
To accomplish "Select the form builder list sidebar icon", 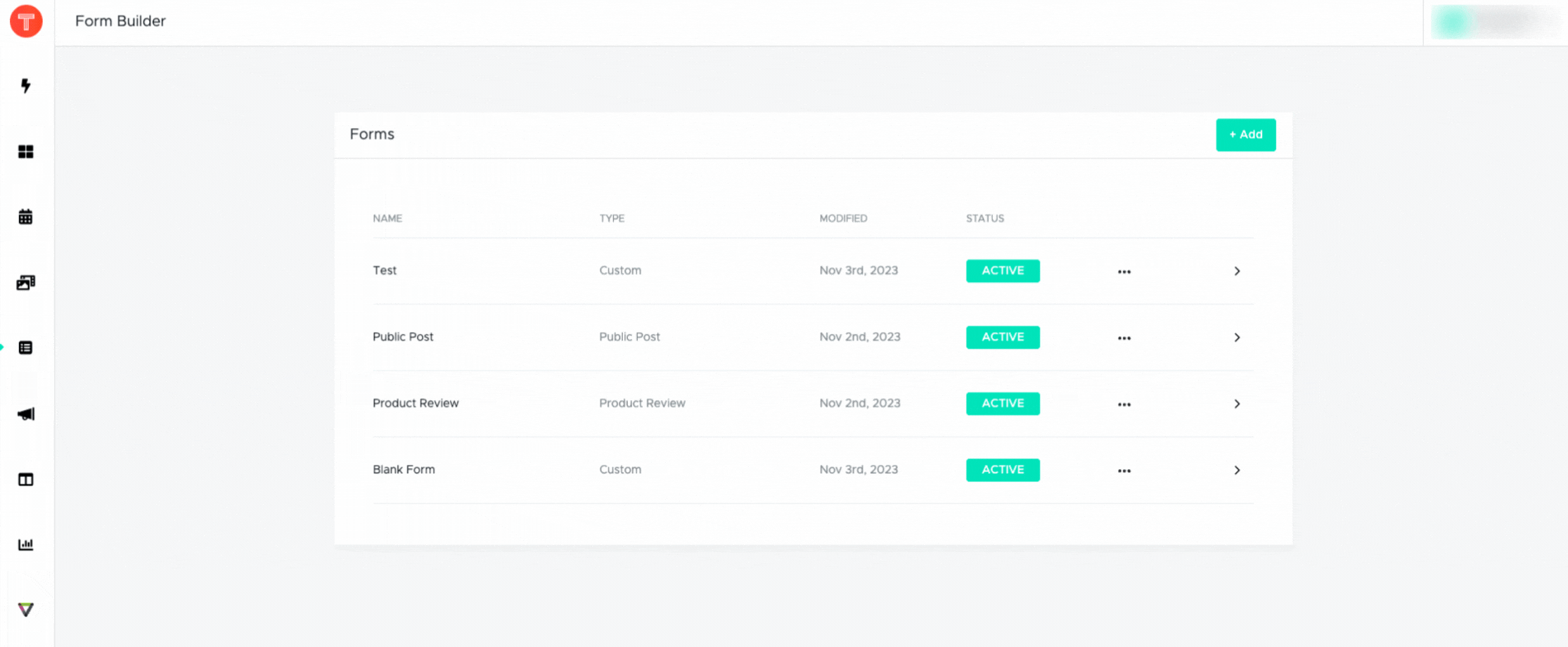I will [x=26, y=347].
